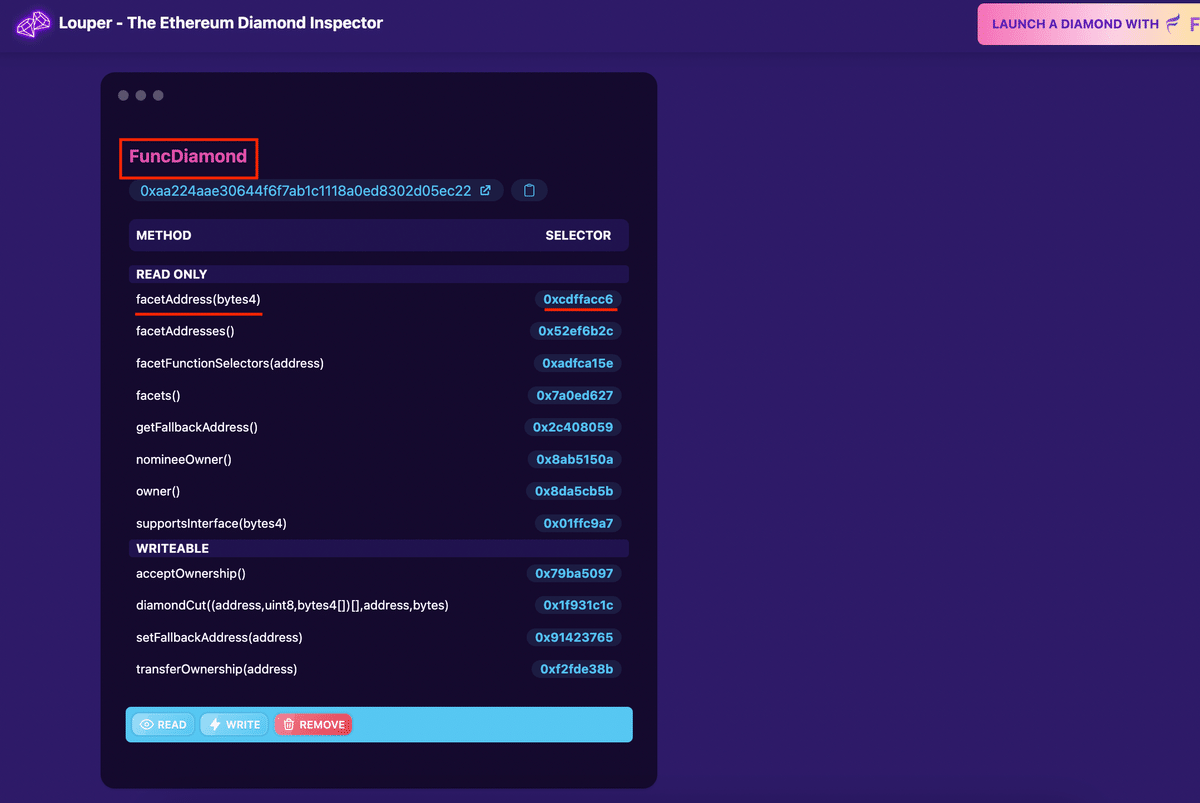Click Launch a Diamond With button
The image size is (1200, 803).
[1089, 24]
